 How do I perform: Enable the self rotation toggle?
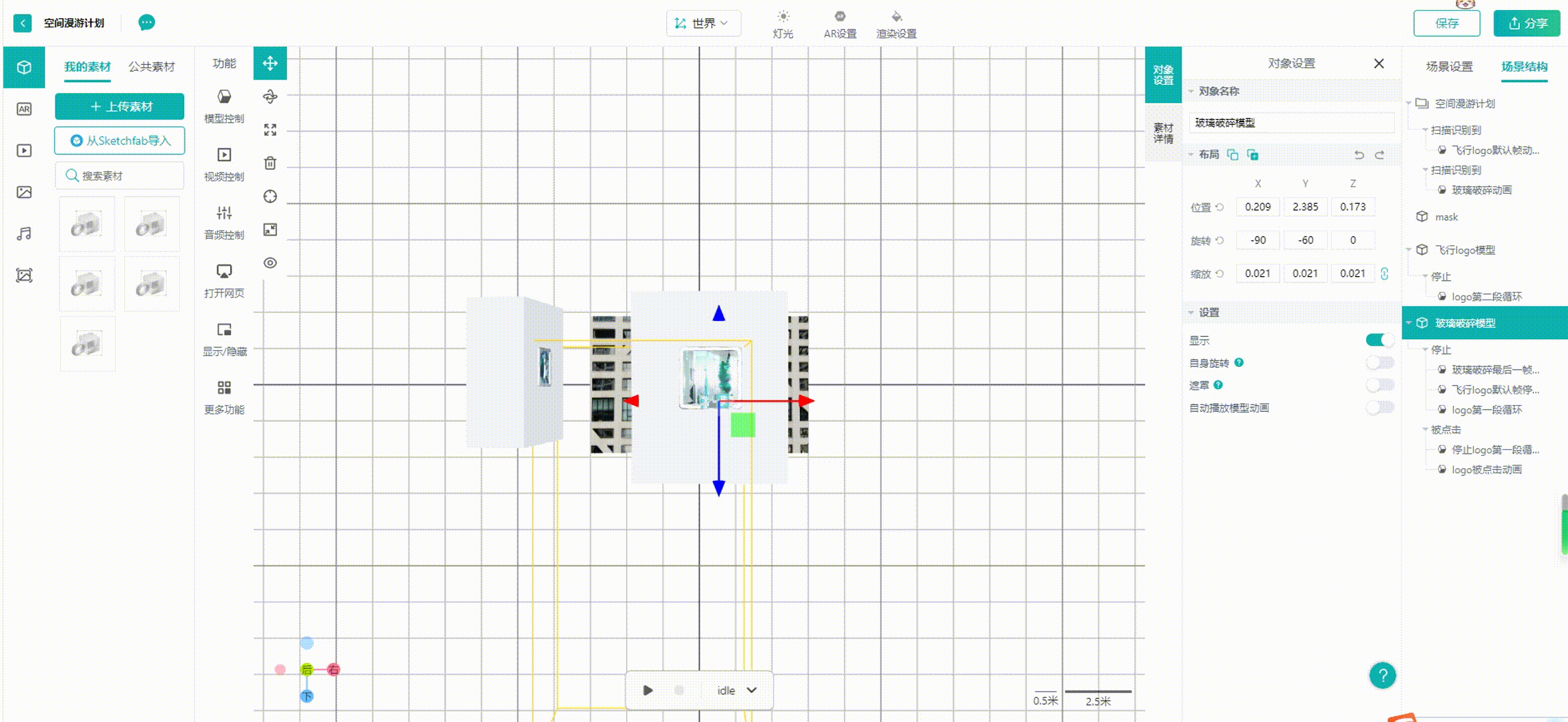click(1379, 363)
